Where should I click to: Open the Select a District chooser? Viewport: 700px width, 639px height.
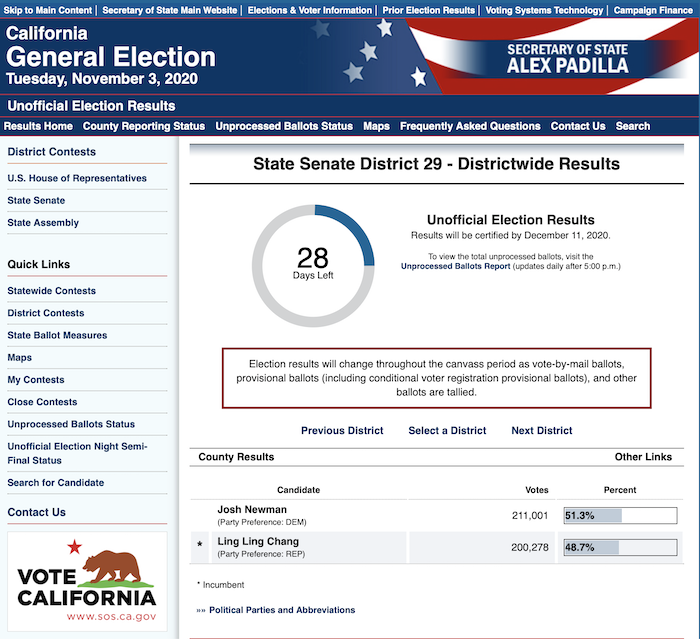[447, 430]
